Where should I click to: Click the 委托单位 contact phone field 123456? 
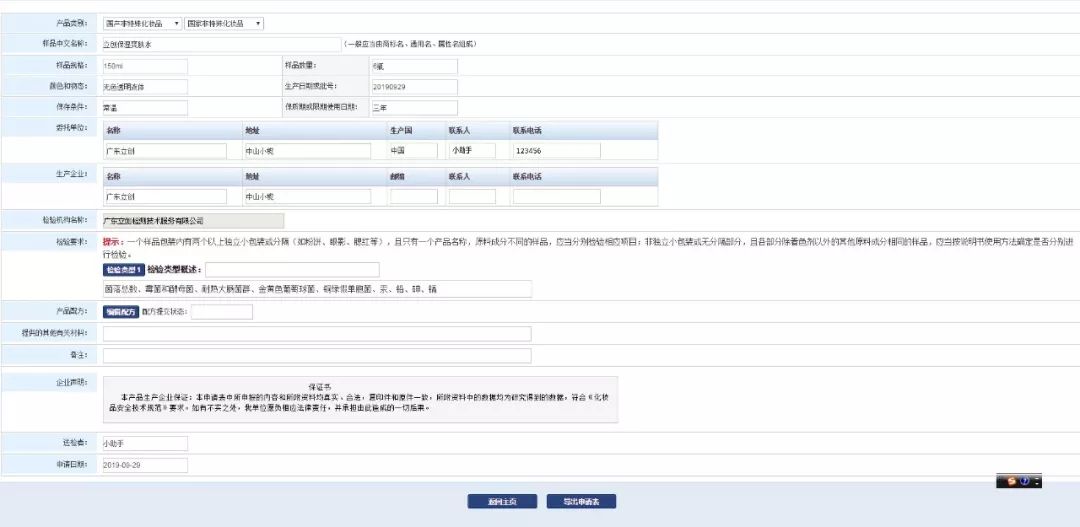[x=556, y=150]
